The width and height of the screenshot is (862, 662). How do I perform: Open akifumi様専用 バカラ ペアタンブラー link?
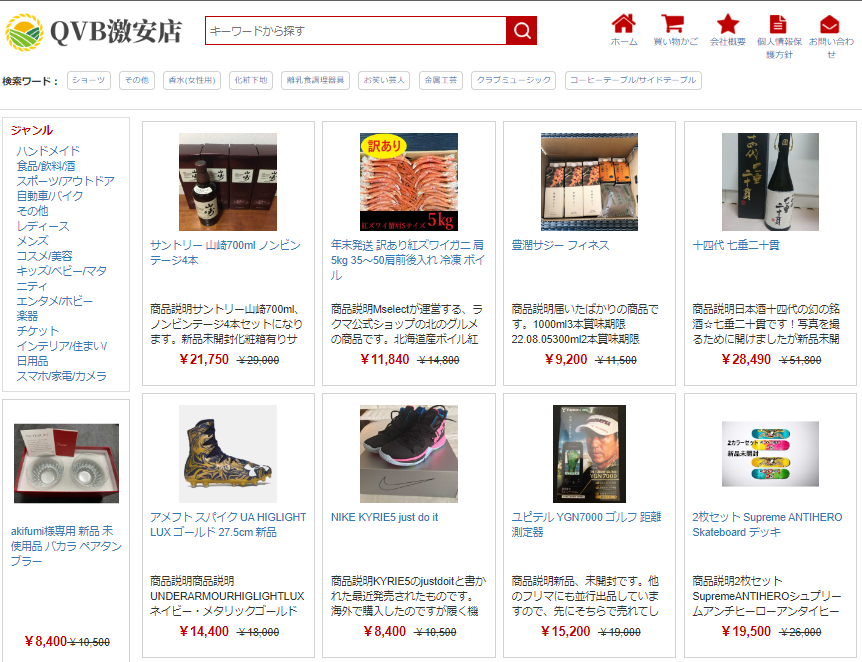point(66,546)
